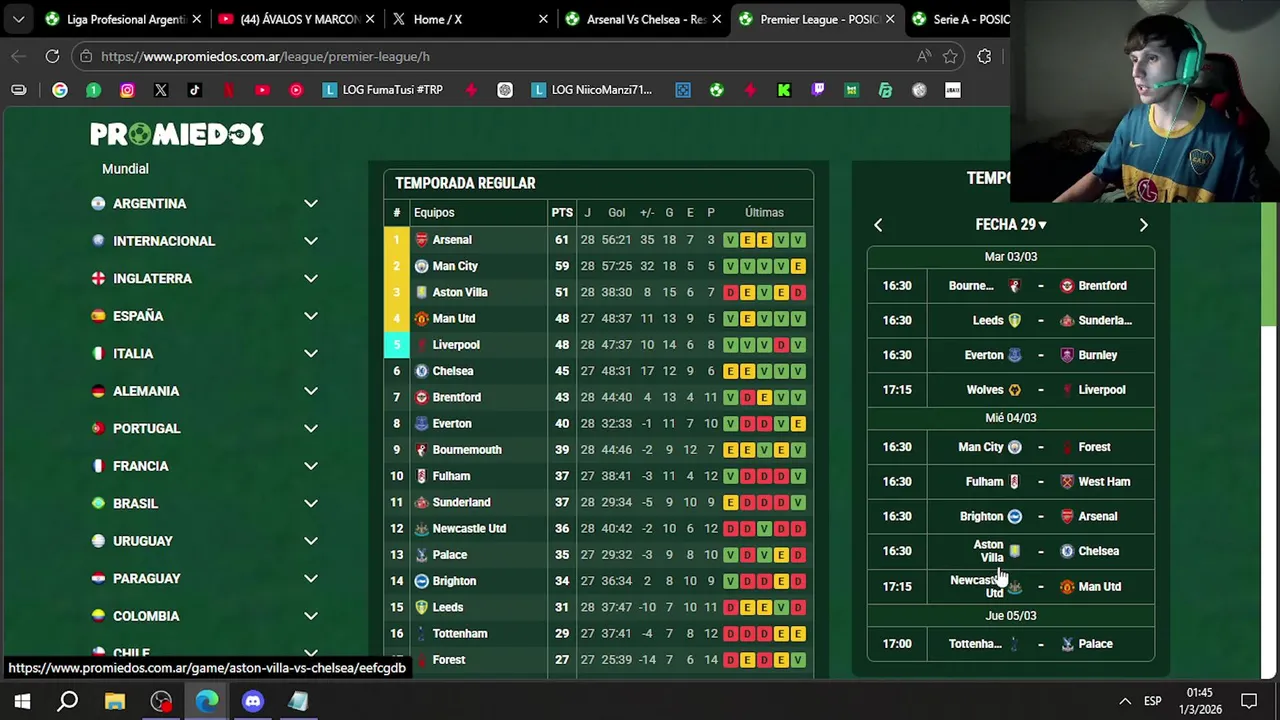1280x720 pixels.
Task: Expand the ITALIA section chevron
Action: coord(311,354)
